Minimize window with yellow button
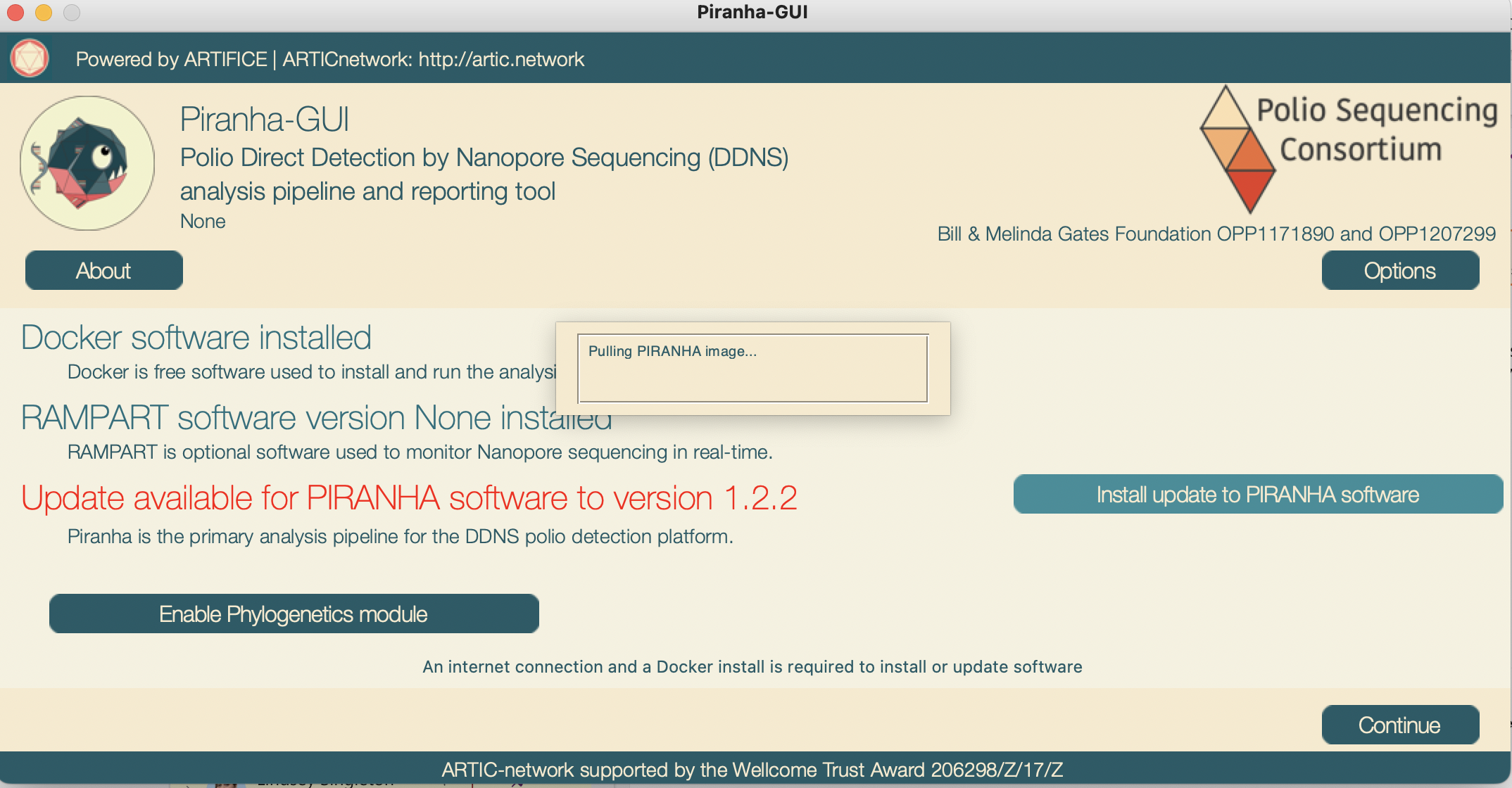The height and width of the screenshot is (788, 1512). pos(44,12)
